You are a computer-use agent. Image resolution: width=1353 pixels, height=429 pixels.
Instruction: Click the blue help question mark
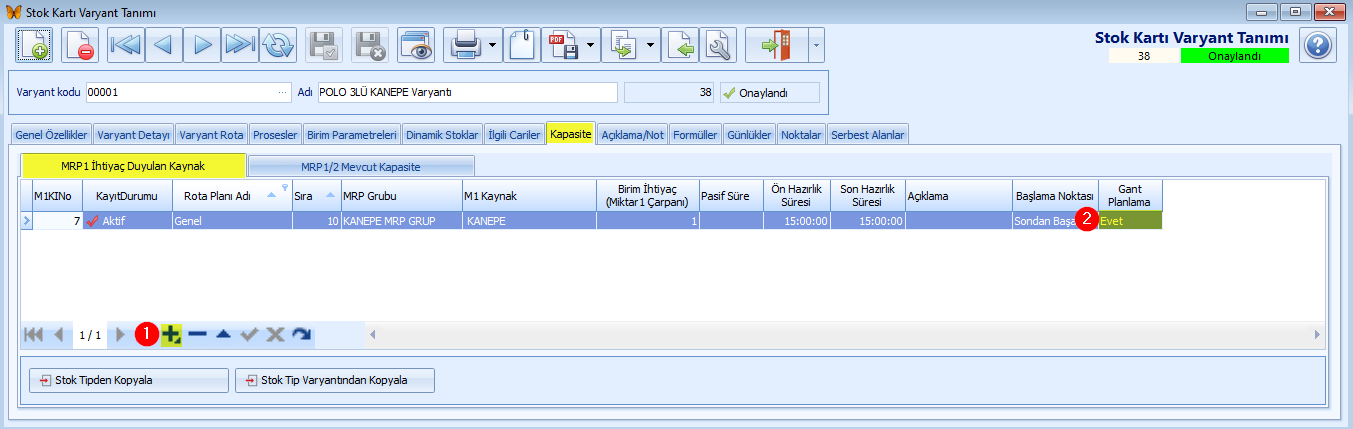point(1318,46)
